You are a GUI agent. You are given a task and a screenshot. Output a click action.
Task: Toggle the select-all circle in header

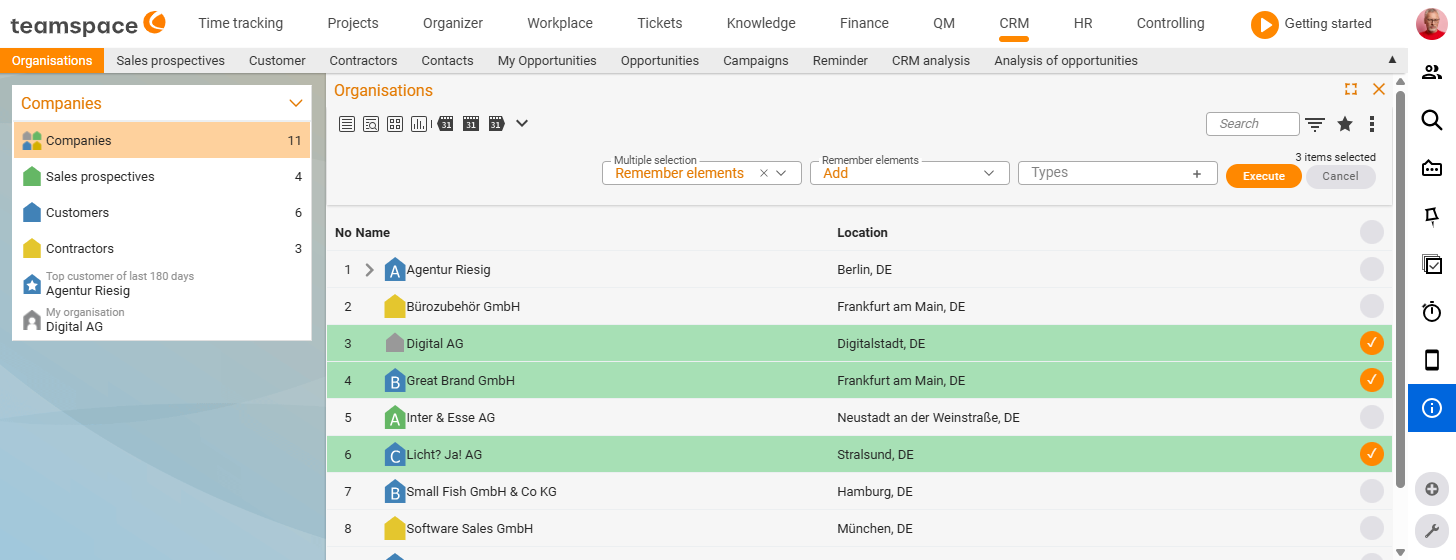(1372, 232)
